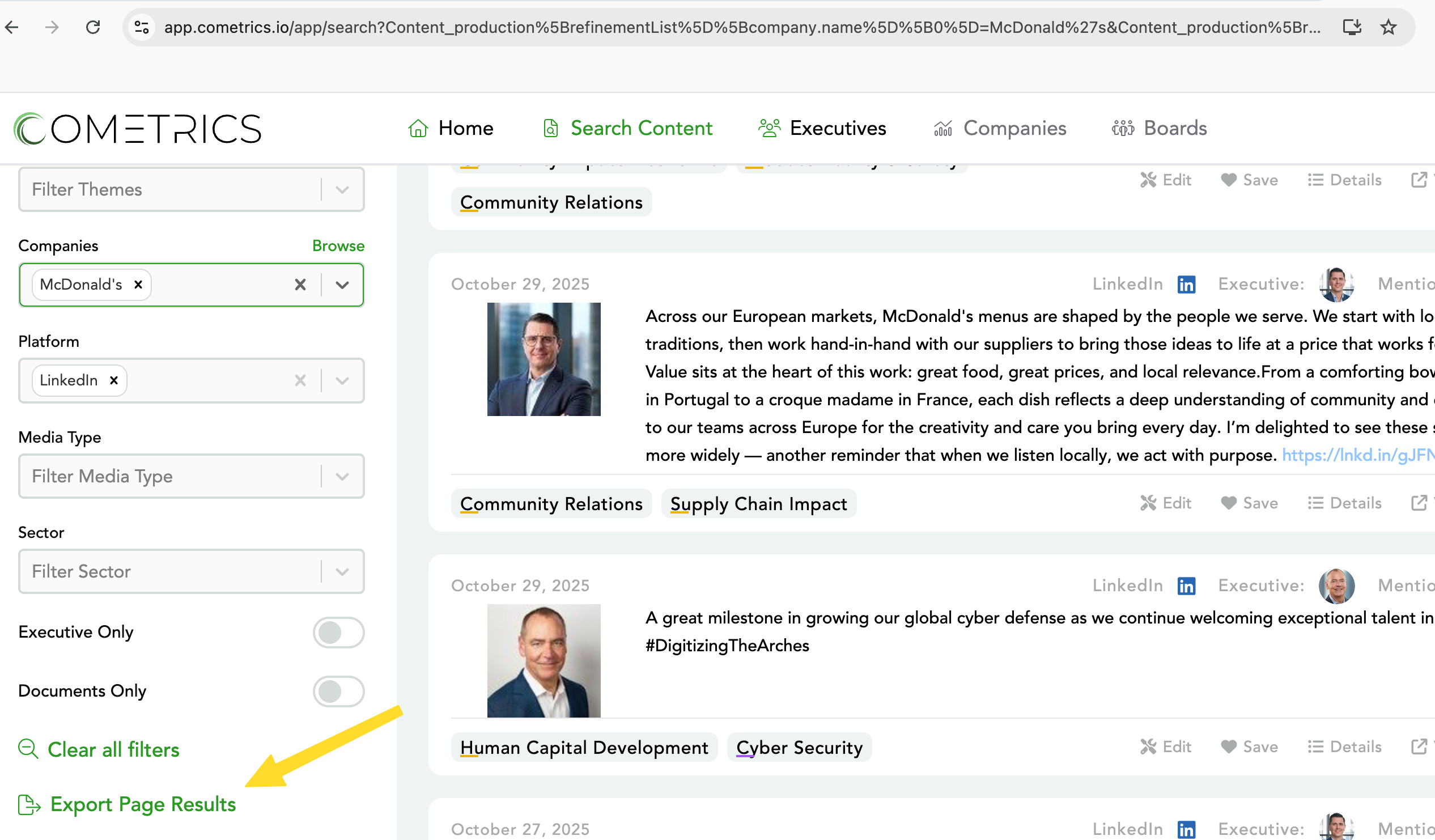Turn on the Documents Only switch
The image size is (1435, 840).
pos(338,691)
